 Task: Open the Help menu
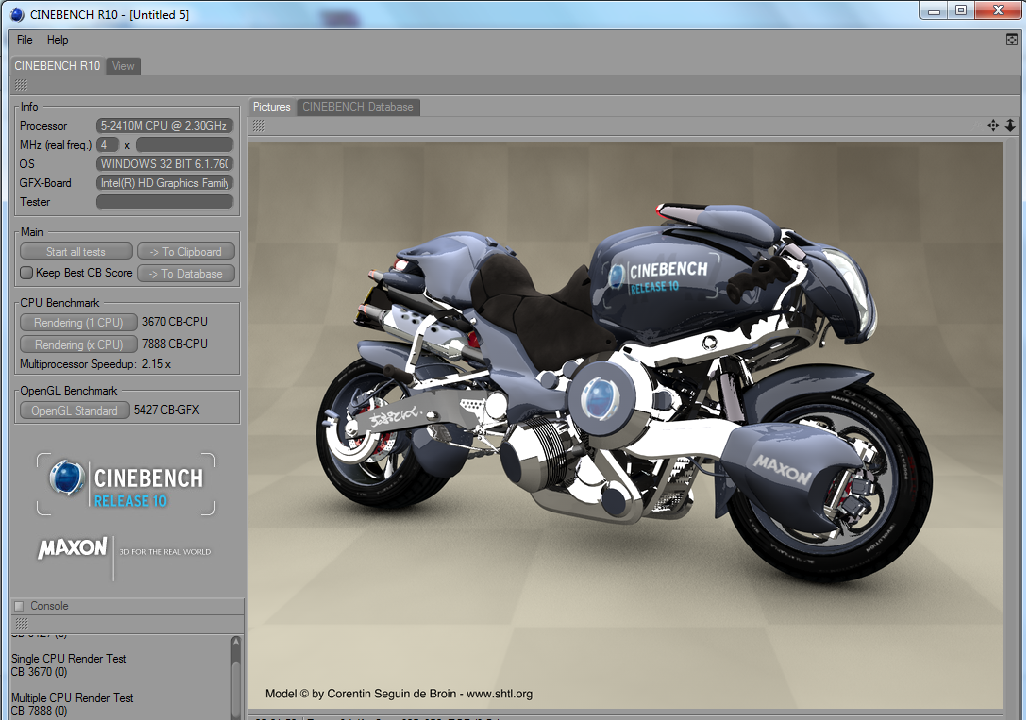point(57,40)
